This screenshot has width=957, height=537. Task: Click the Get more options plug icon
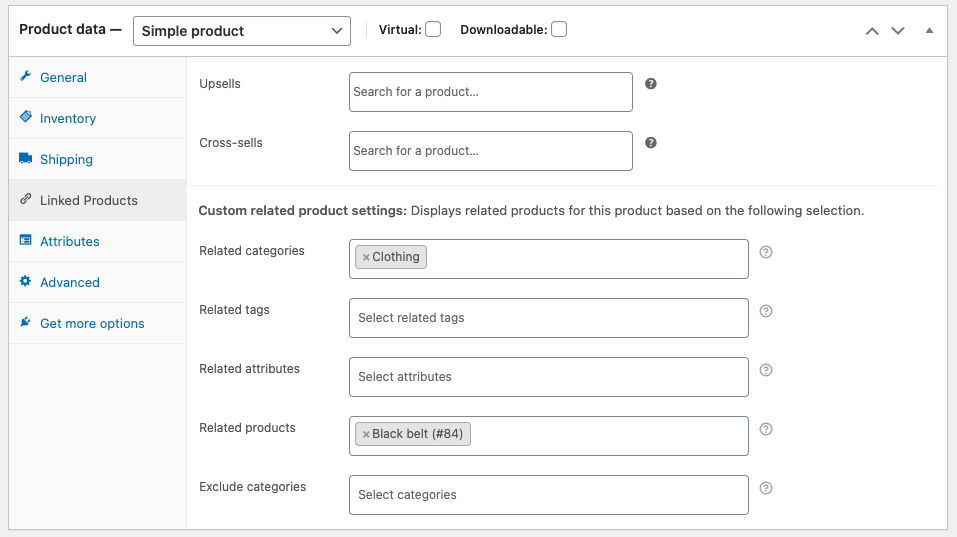(26, 322)
